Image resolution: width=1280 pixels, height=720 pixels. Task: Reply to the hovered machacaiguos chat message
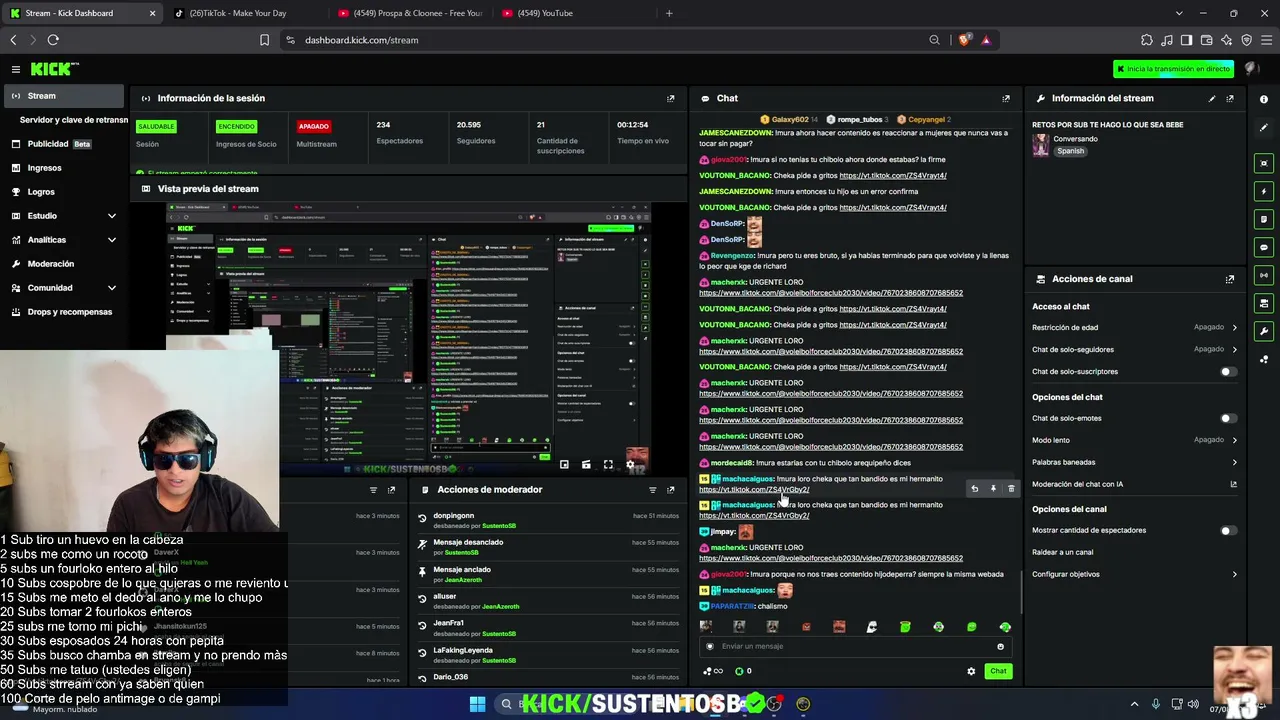975,489
